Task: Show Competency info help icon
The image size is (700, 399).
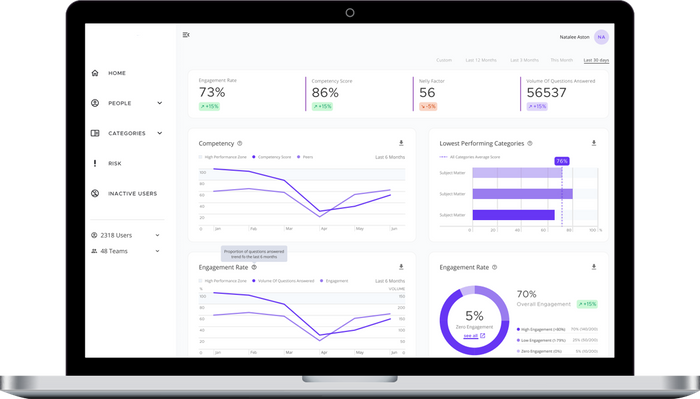Action: point(240,143)
